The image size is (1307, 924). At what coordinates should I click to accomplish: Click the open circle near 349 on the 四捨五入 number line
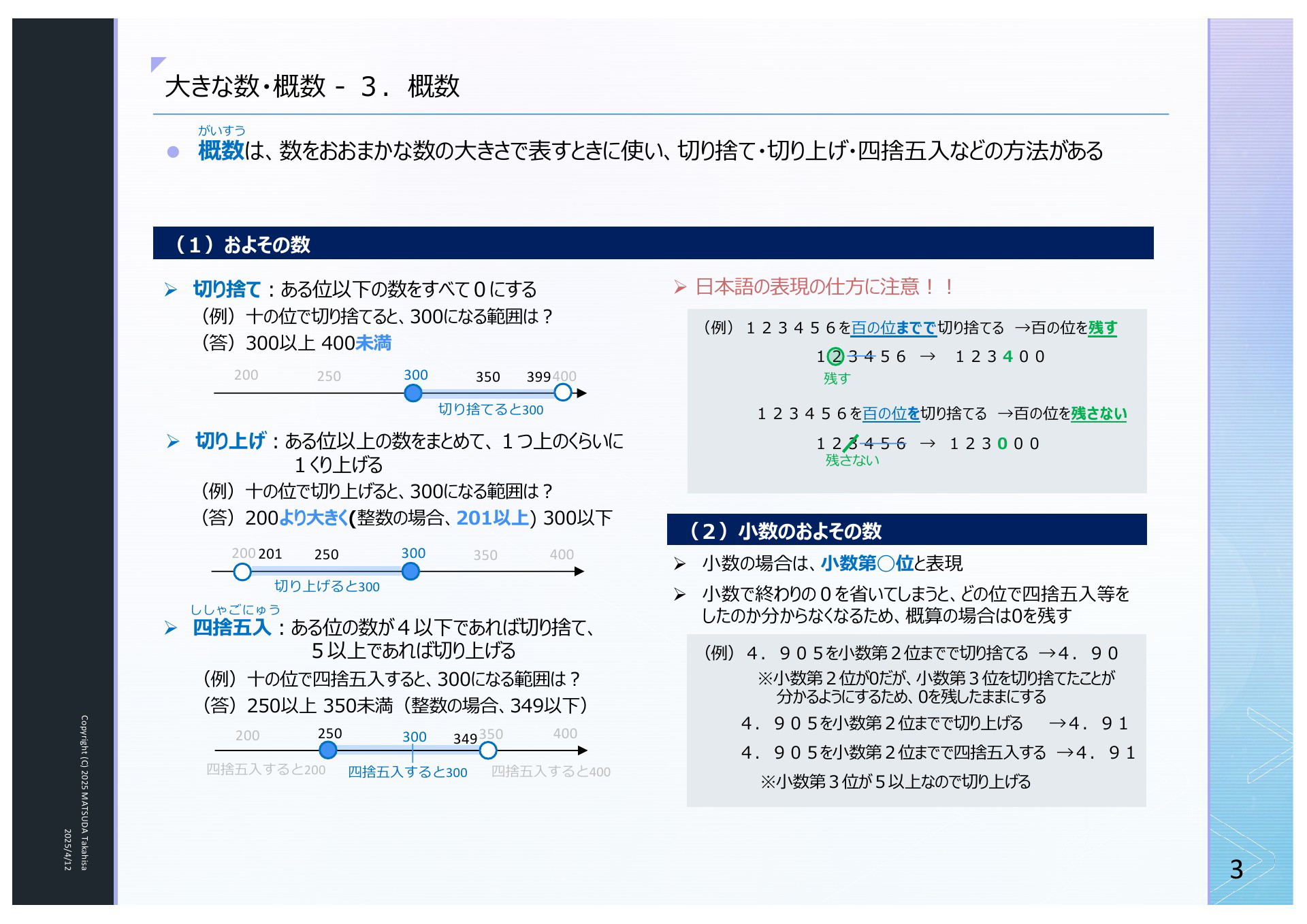tap(488, 750)
